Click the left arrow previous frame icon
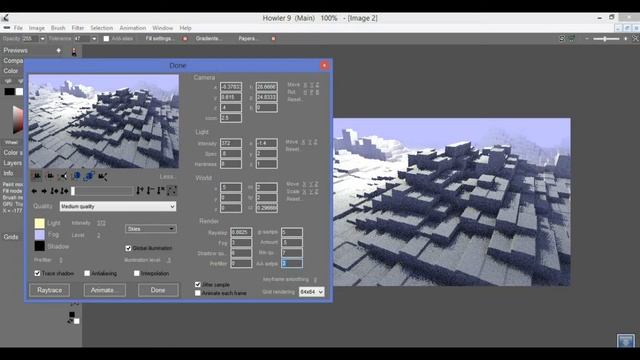 pos(34,191)
